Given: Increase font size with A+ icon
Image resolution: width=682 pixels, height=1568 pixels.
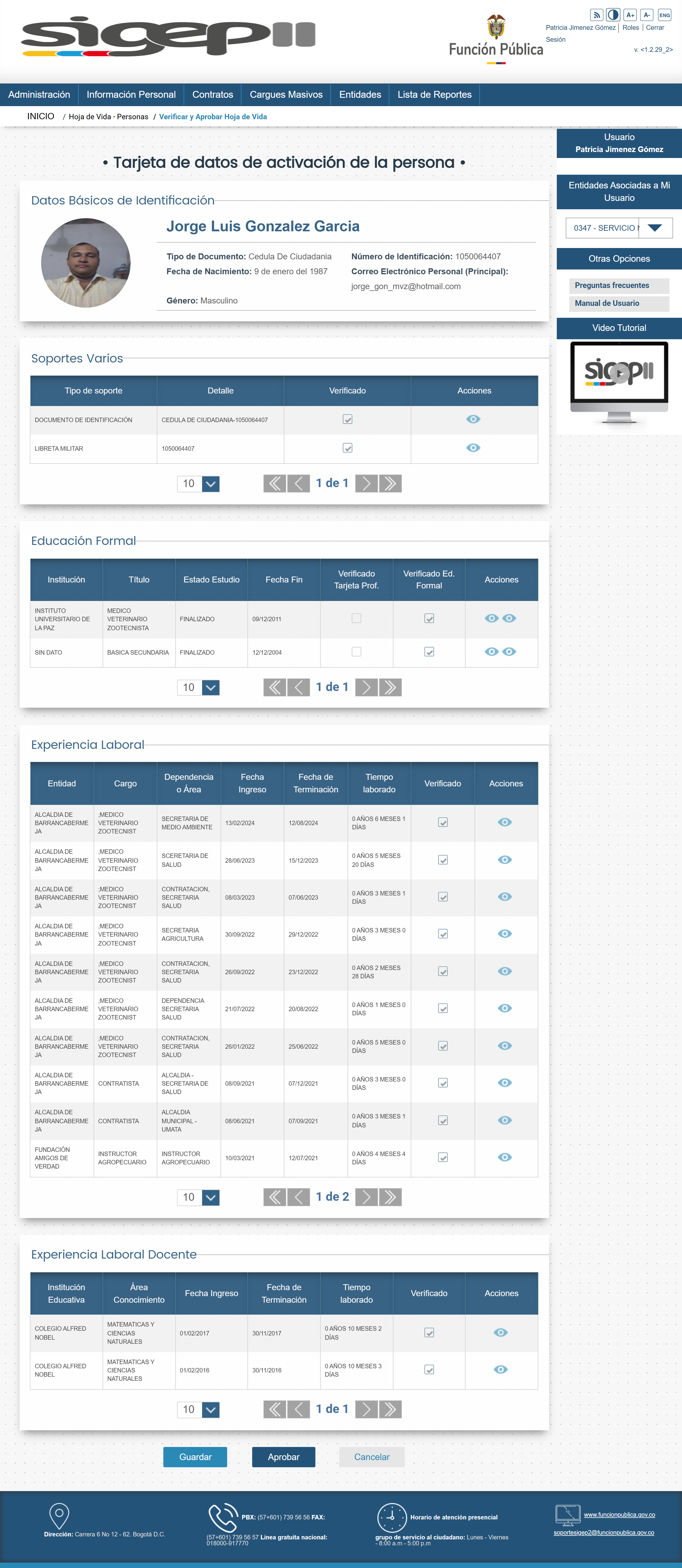Looking at the screenshot, I should (x=630, y=15).
